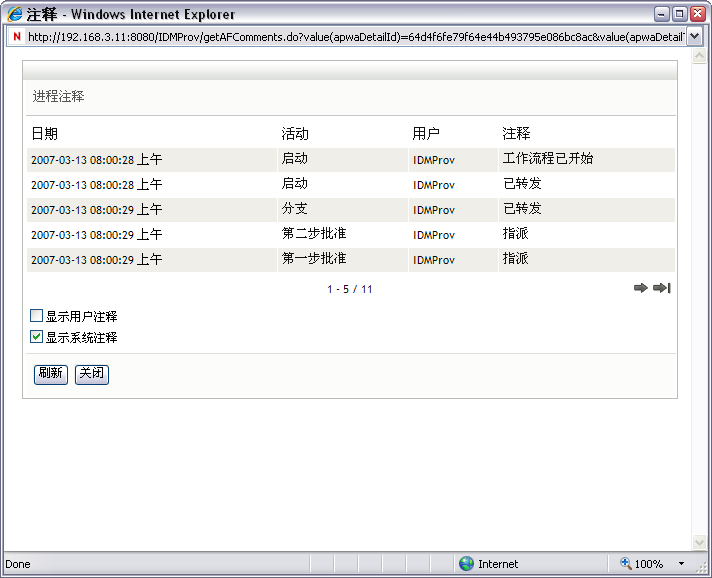Click the 关闭 button

click(x=92, y=374)
